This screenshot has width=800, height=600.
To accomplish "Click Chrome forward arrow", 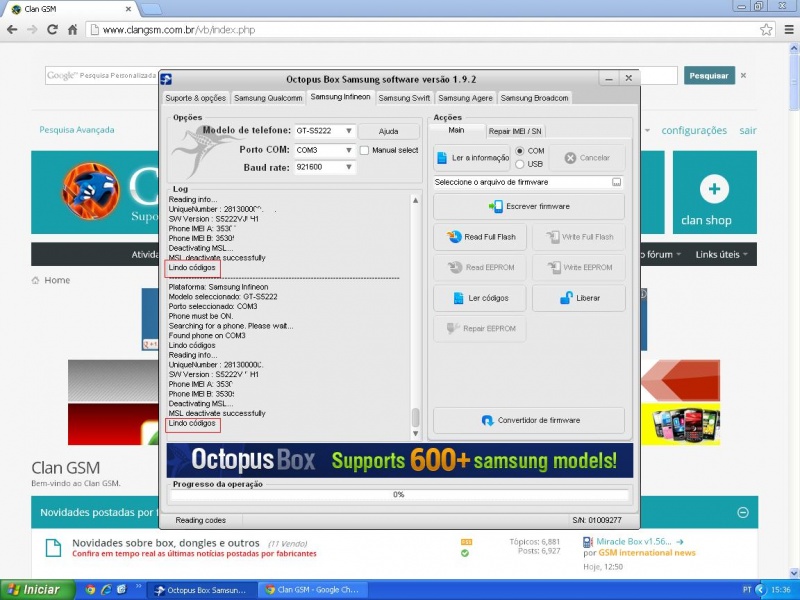I will pos(32,30).
